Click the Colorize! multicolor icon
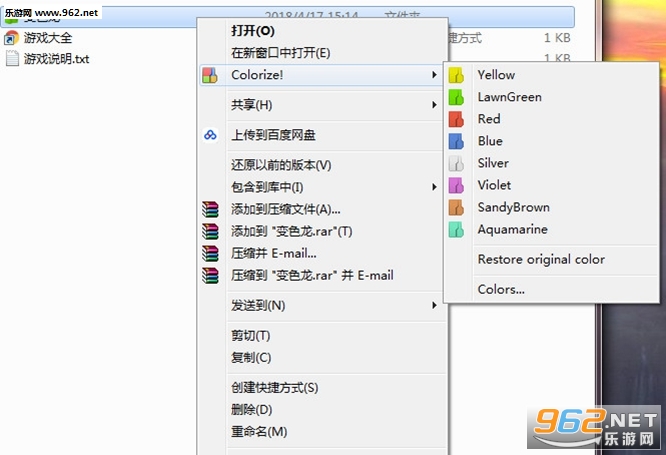 pos(210,75)
